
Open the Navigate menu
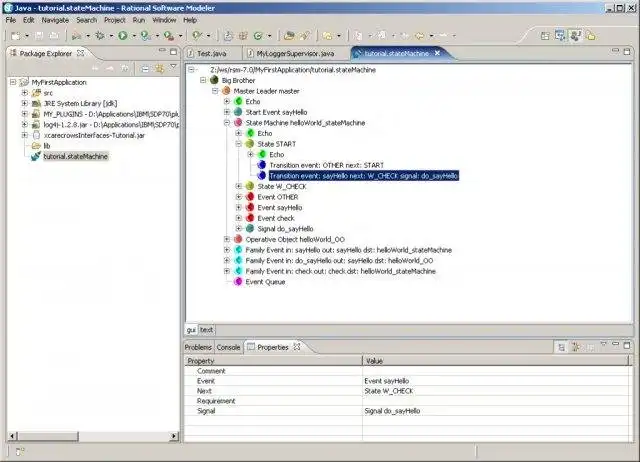pyautogui.click(x=55, y=20)
